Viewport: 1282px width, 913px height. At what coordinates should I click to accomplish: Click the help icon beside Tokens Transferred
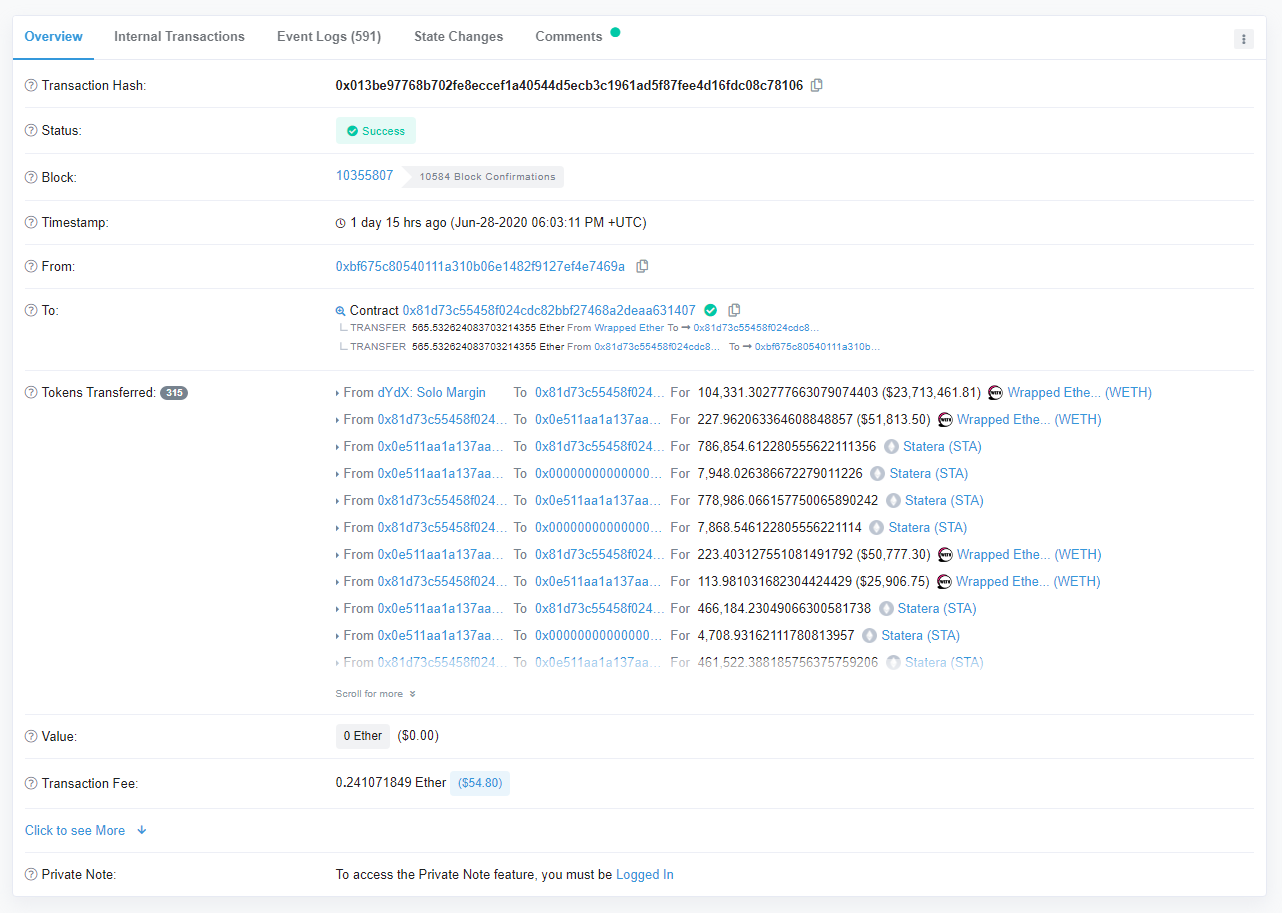tap(31, 393)
